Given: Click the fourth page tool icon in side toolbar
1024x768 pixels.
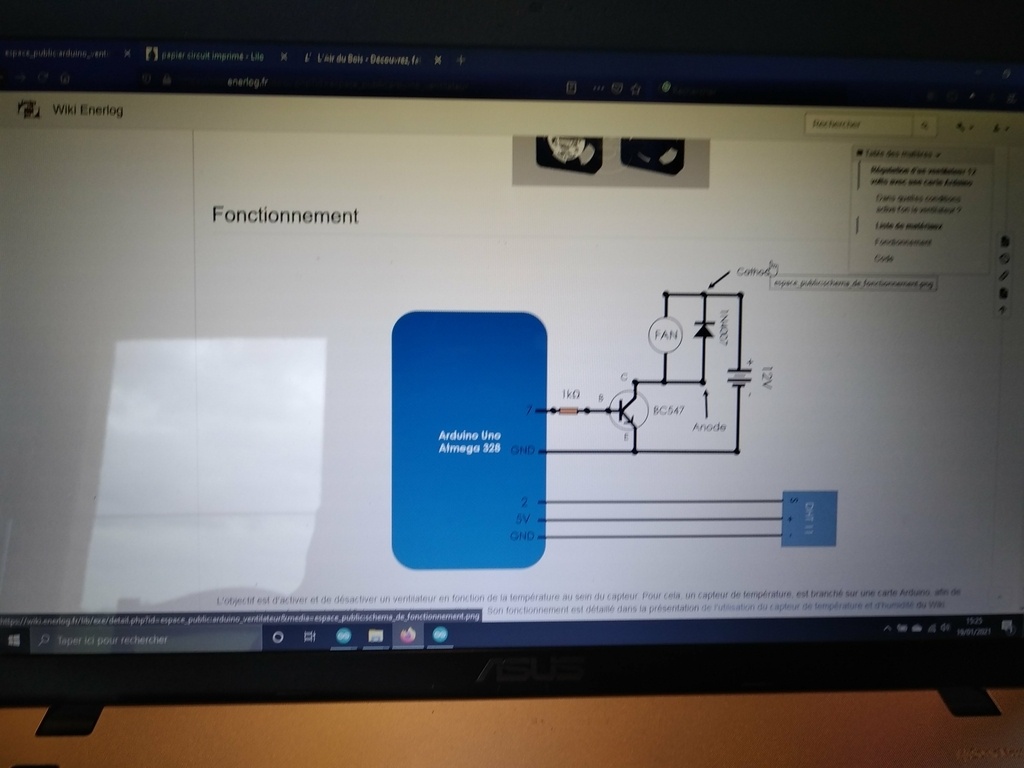Looking at the screenshot, I should pos(1004,294).
